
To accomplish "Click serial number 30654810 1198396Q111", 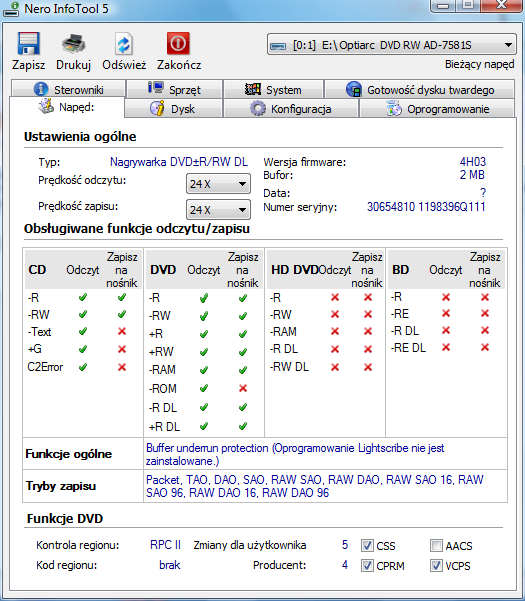I will [426, 207].
